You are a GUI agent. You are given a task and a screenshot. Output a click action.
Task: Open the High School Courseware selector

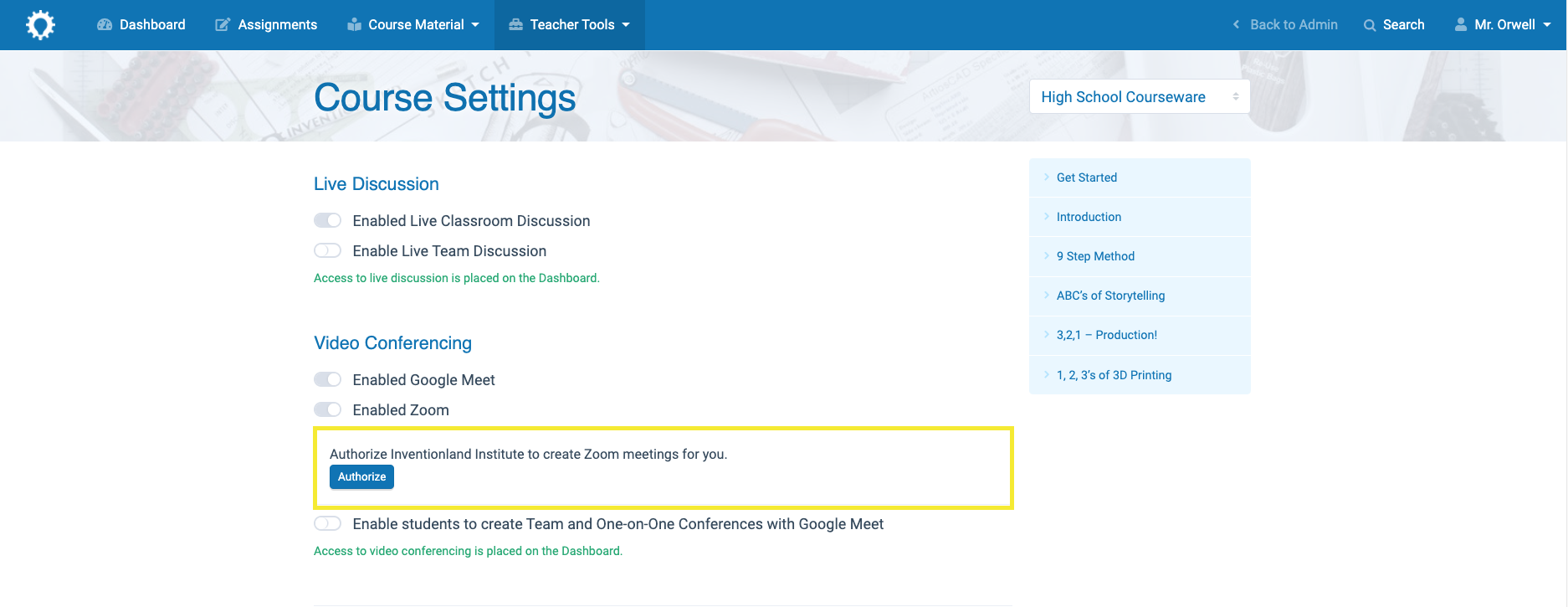(1140, 96)
